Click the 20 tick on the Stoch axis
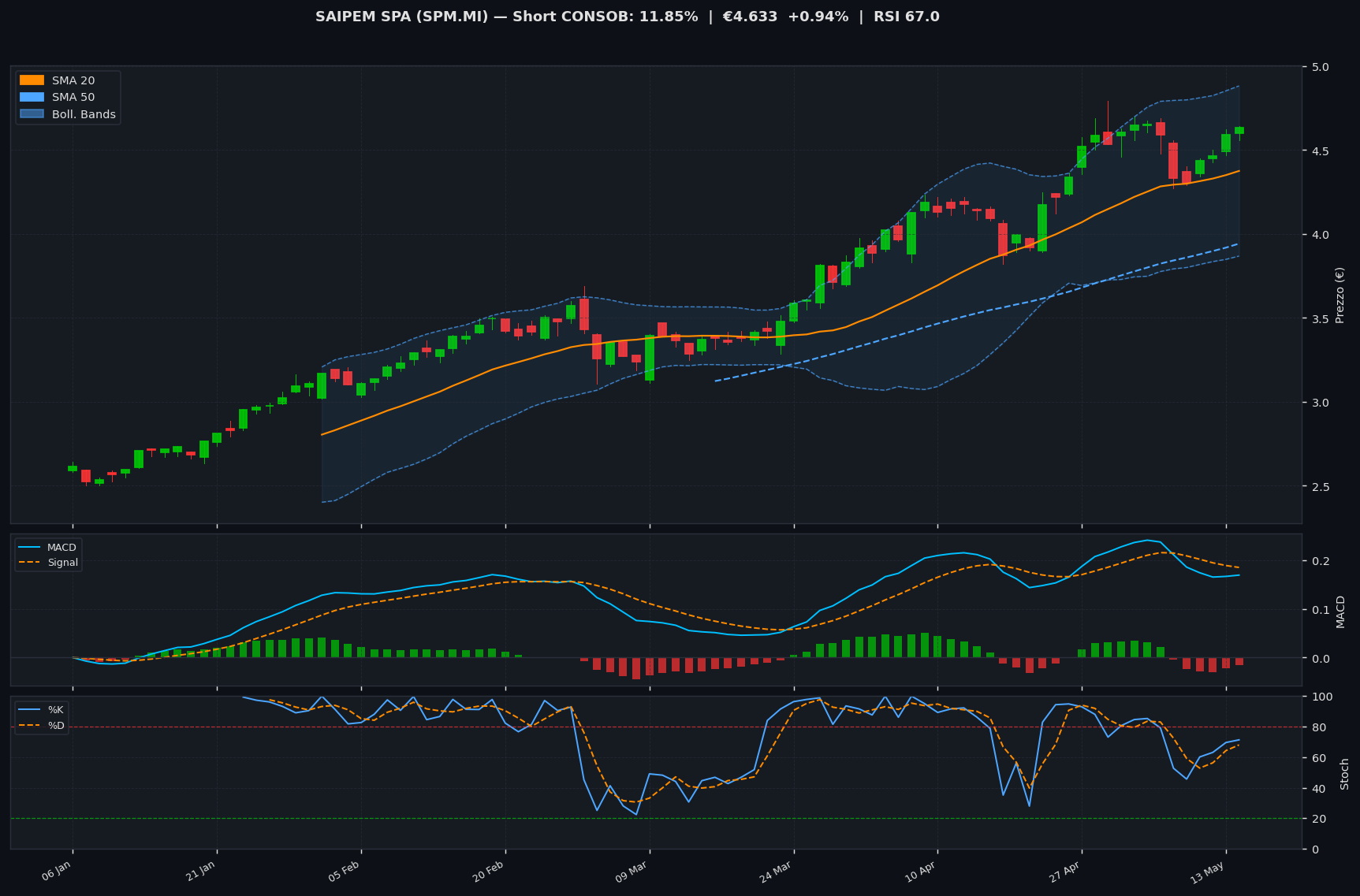Image resolution: width=1360 pixels, height=896 pixels. (x=1320, y=819)
